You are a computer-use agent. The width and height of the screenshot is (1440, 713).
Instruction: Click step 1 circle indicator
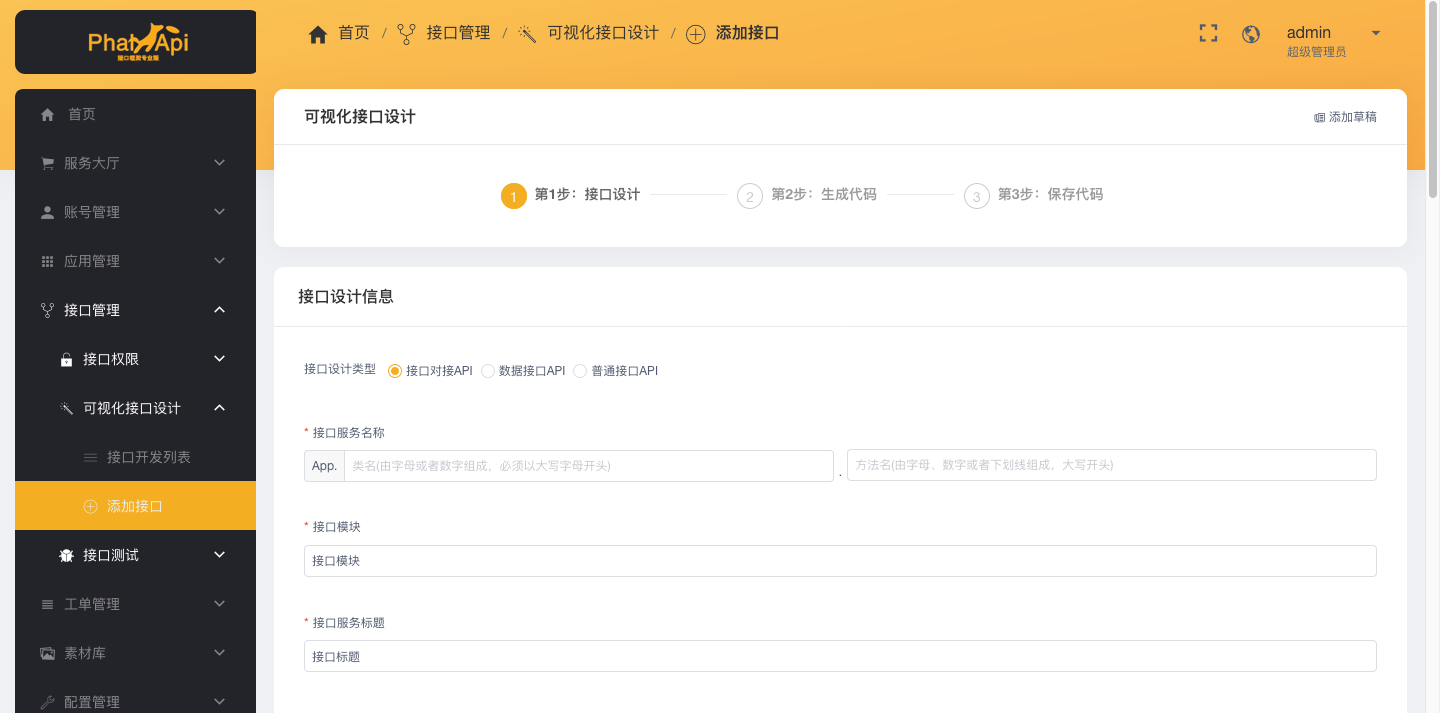tap(513, 196)
